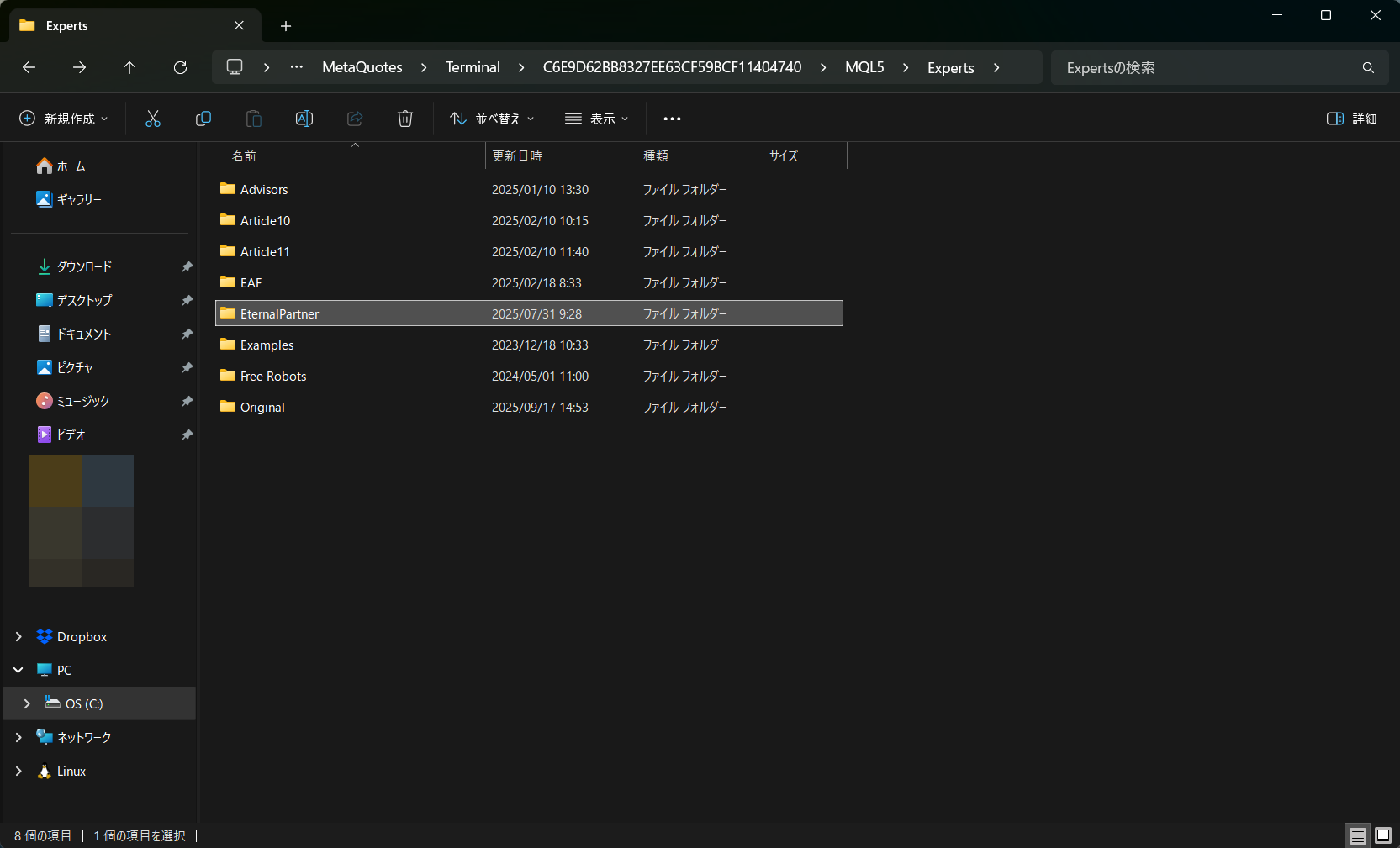
Task: Click the Cut scissors icon
Action: (152, 119)
